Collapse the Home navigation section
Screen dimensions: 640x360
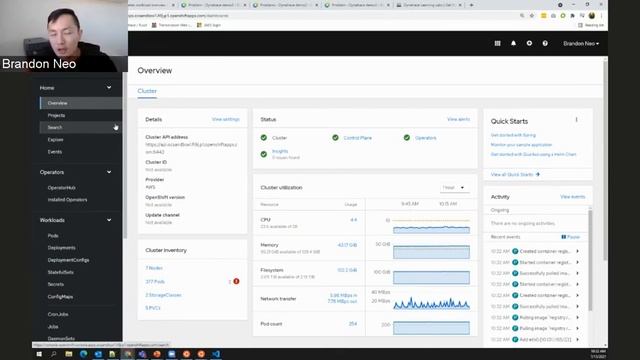pyautogui.click(x=109, y=87)
